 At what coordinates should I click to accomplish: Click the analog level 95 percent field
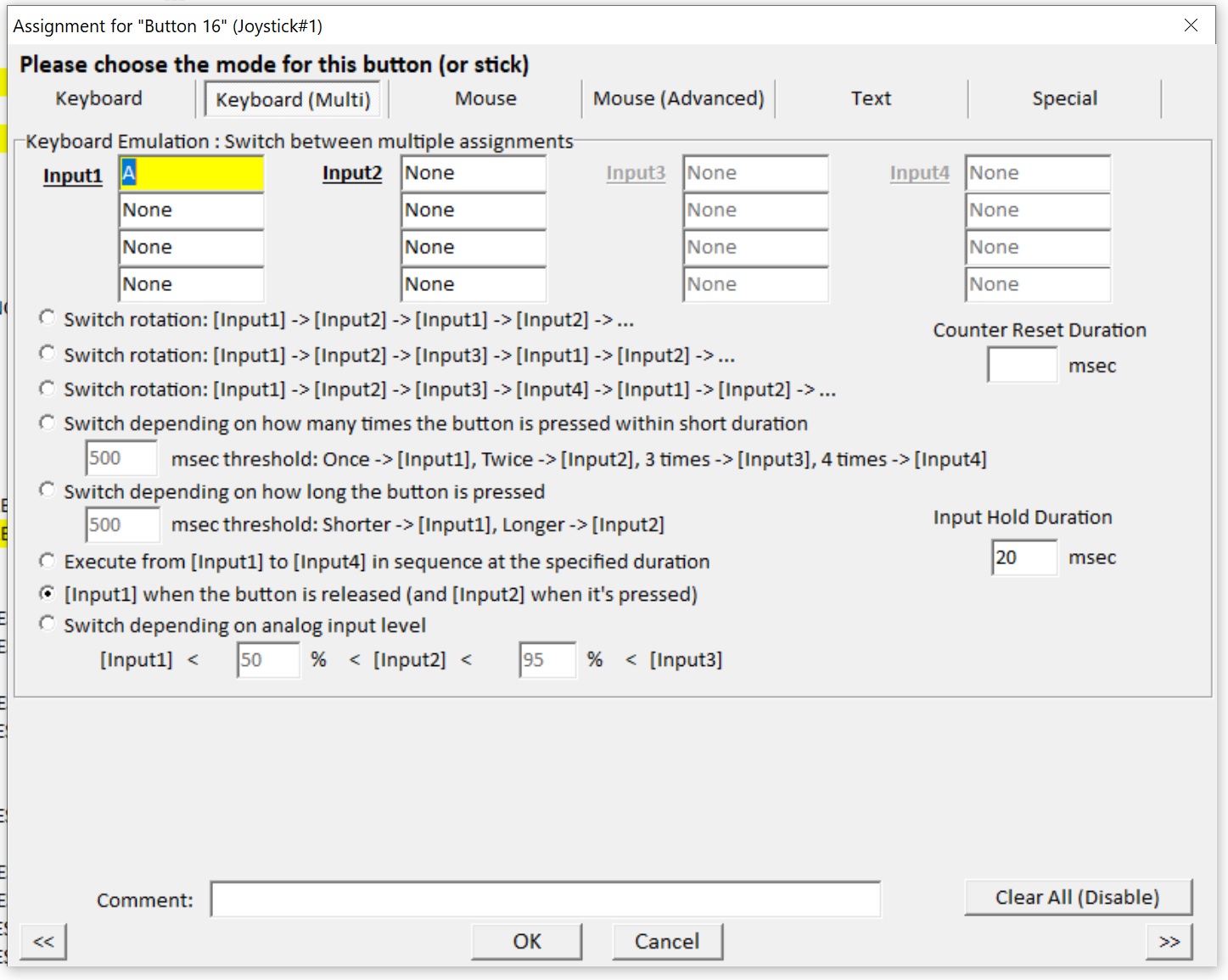(x=547, y=660)
